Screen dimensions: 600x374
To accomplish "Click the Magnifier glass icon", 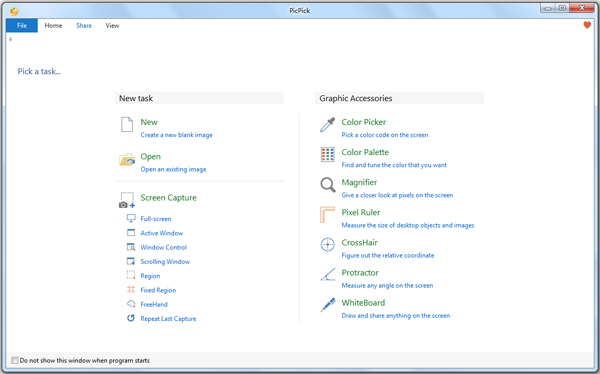I will pos(328,185).
